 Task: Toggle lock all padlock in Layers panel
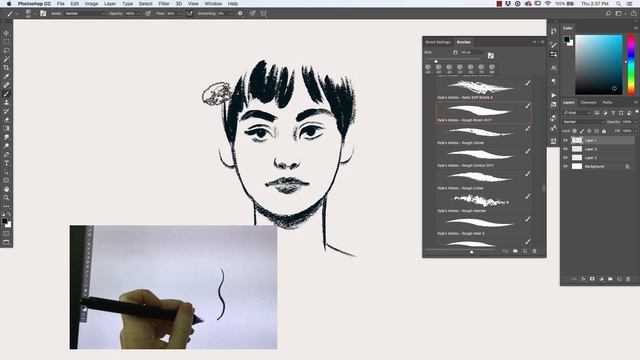coord(604,131)
